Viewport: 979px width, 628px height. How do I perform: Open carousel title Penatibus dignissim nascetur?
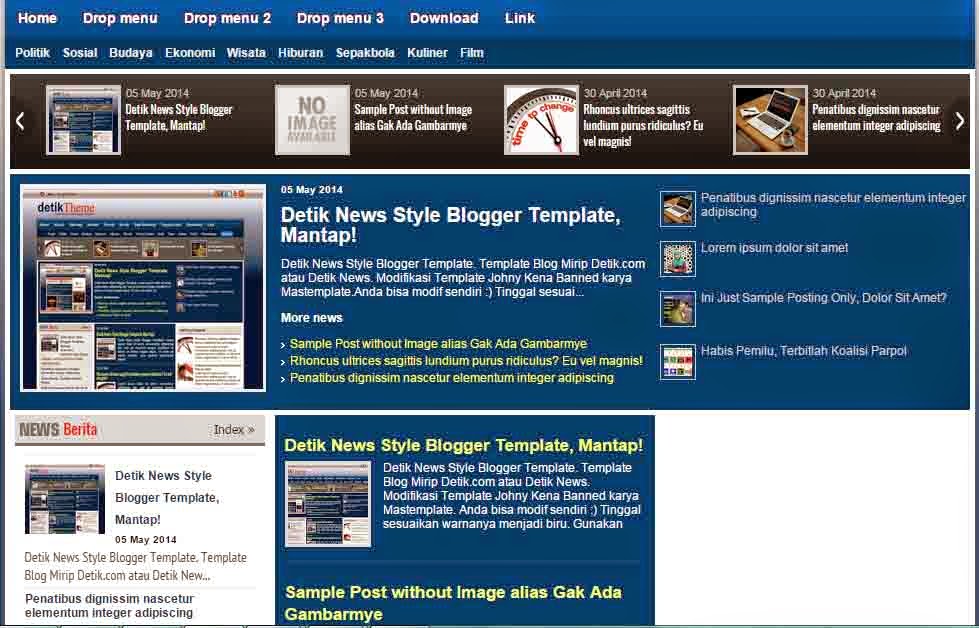point(876,117)
